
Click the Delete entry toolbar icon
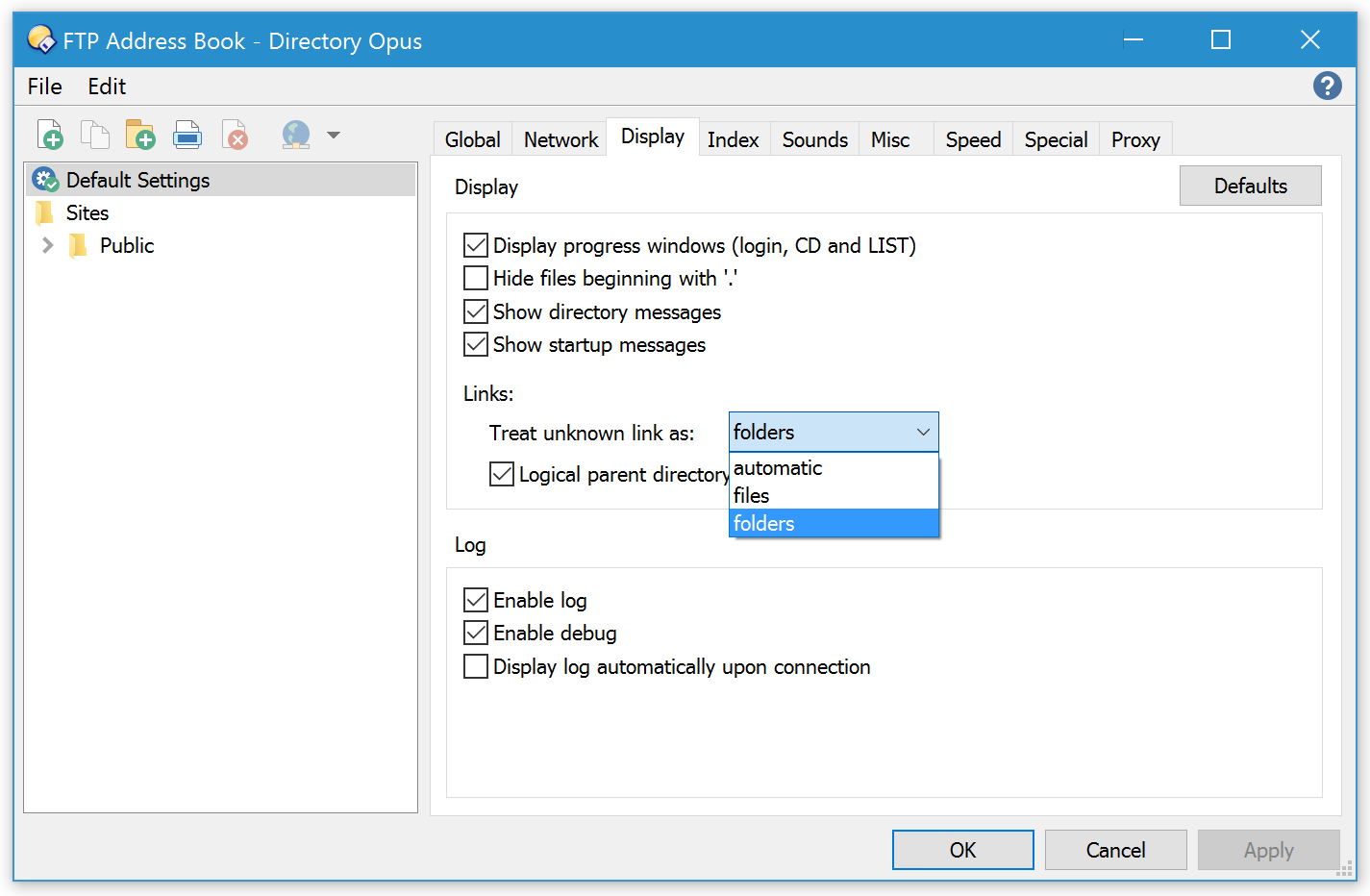click(x=235, y=135)
